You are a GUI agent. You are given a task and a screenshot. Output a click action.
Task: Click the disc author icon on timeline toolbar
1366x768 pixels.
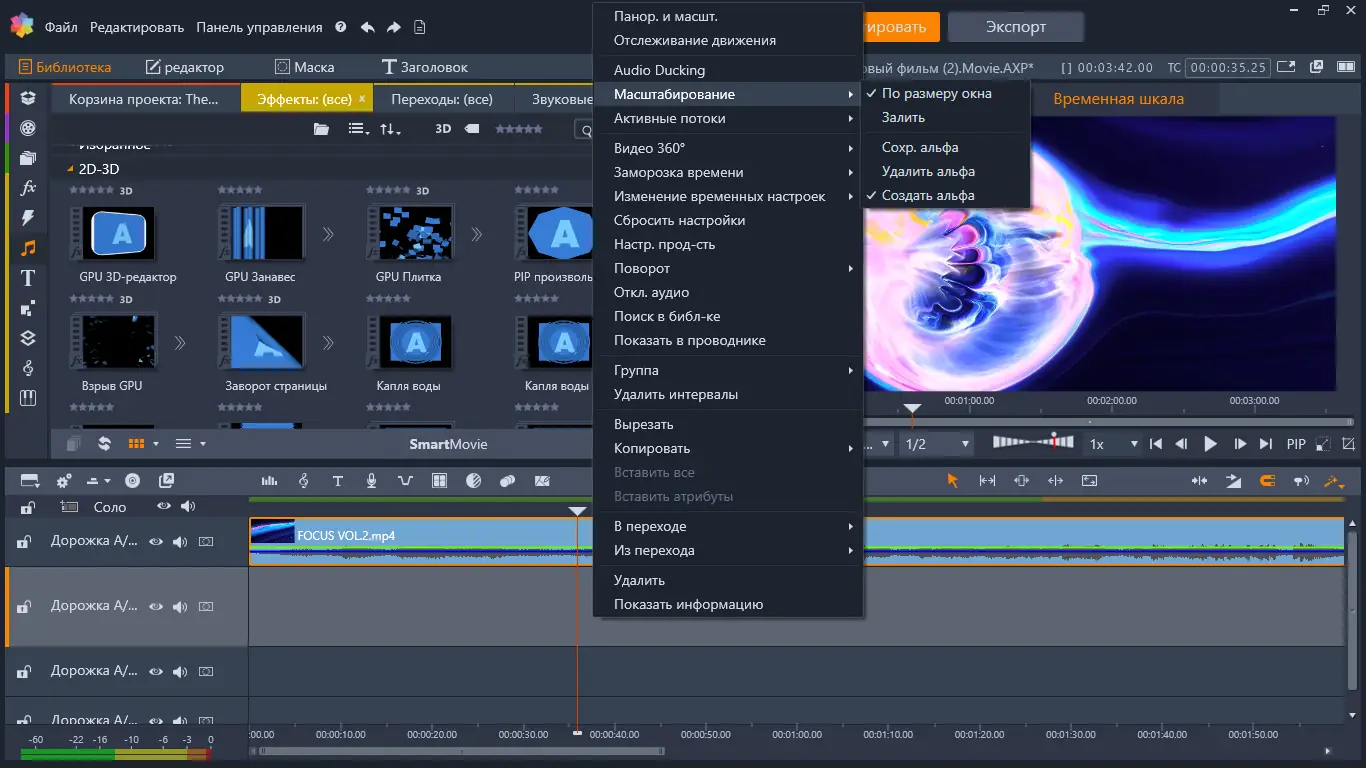[132, 481]
